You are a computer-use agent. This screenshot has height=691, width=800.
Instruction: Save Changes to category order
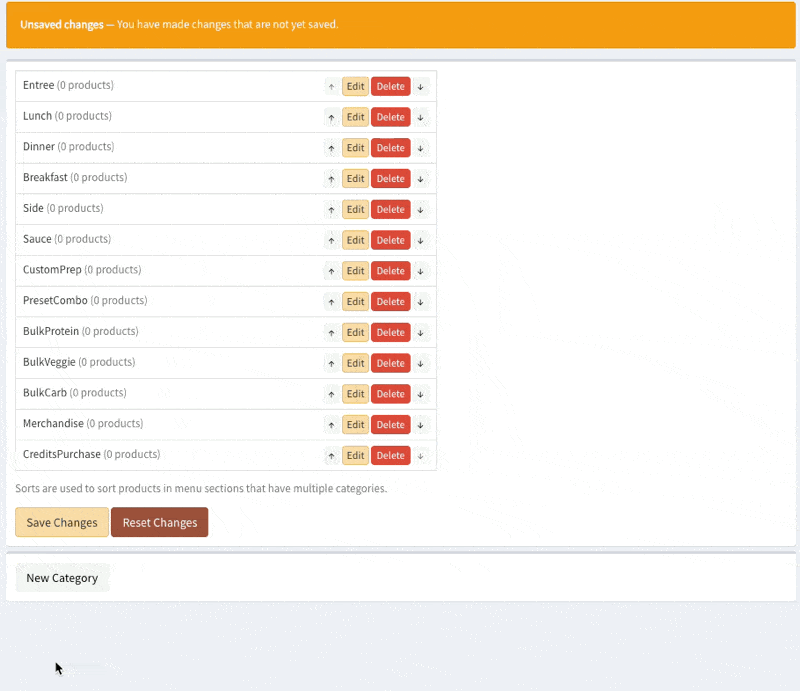(x=62, y=522)
